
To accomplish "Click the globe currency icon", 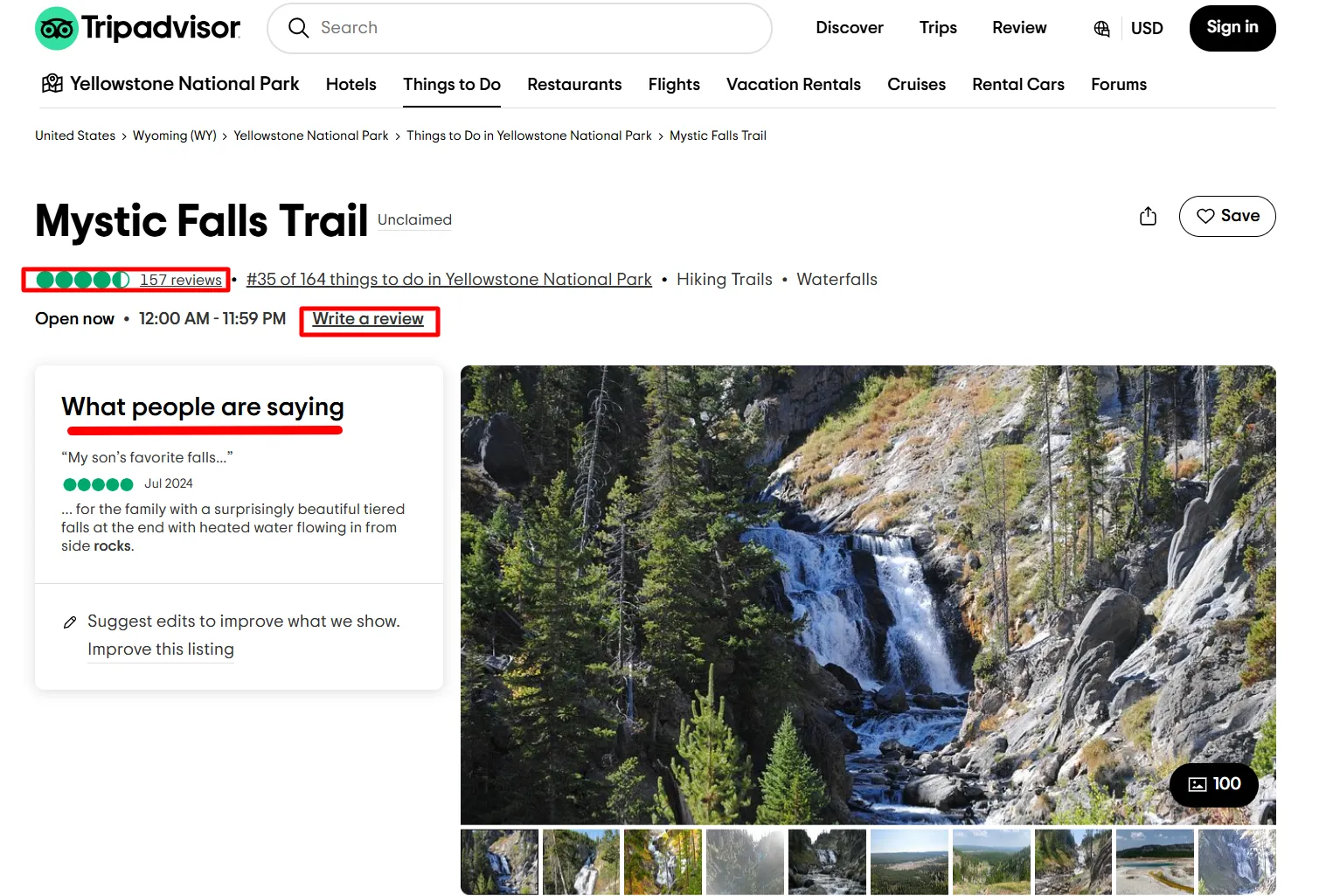I will (x=1101, y=29).
